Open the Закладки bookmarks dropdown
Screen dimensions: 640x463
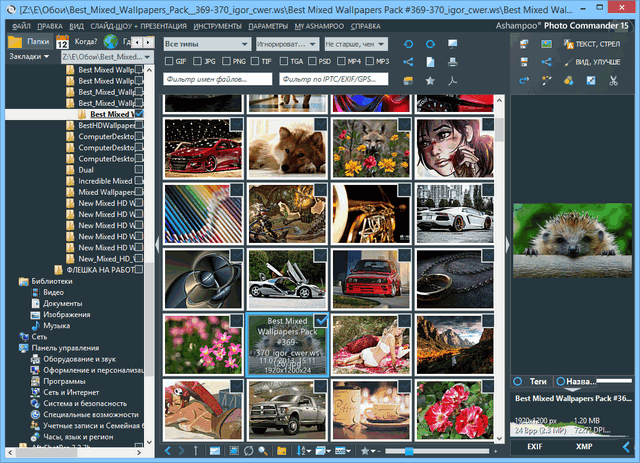31,58
